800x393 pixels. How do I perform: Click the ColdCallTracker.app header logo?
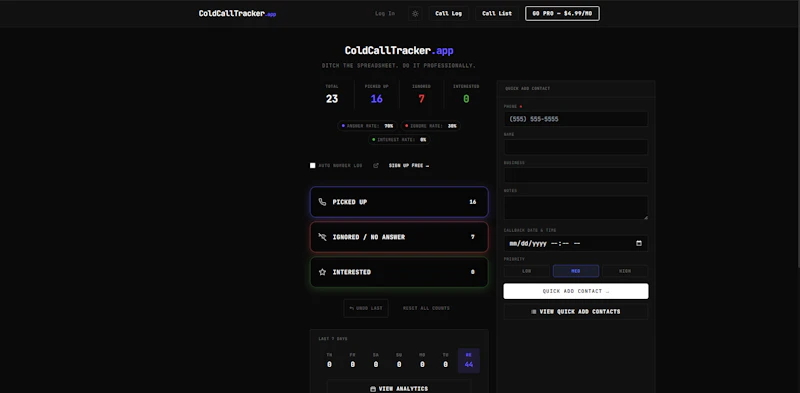tap(237, 14)
